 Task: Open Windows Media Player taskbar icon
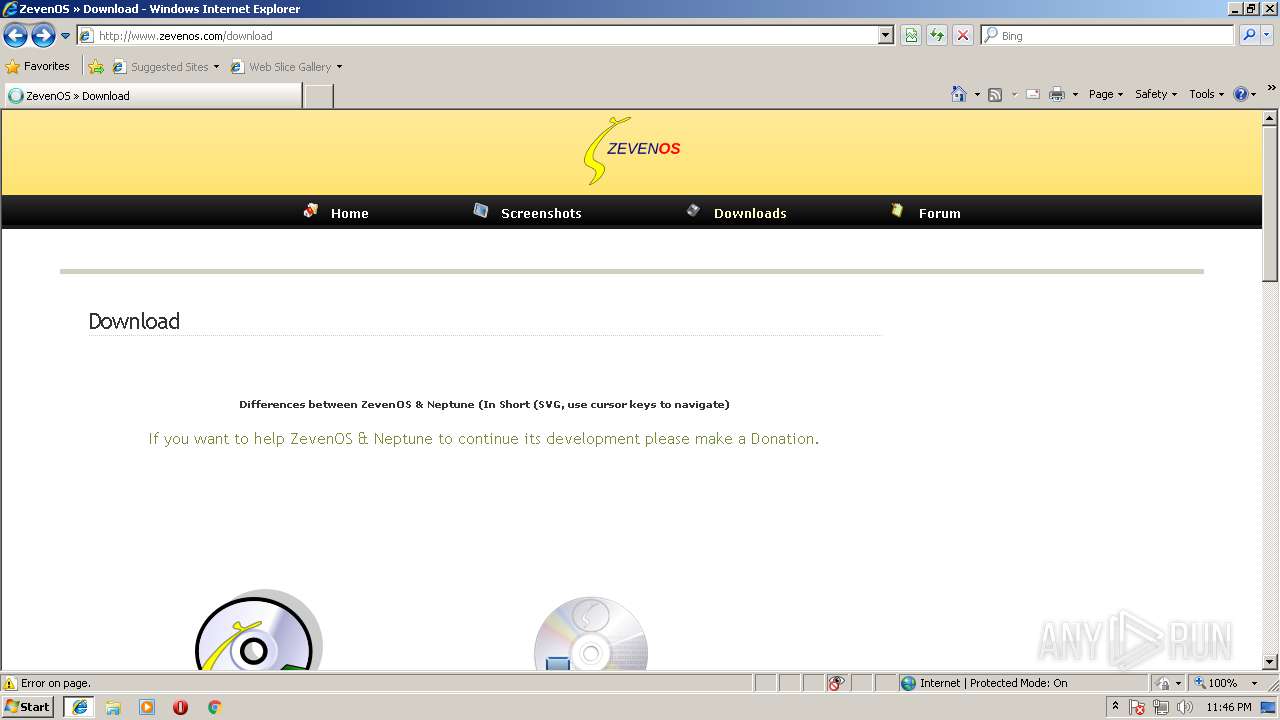(147, 707)
